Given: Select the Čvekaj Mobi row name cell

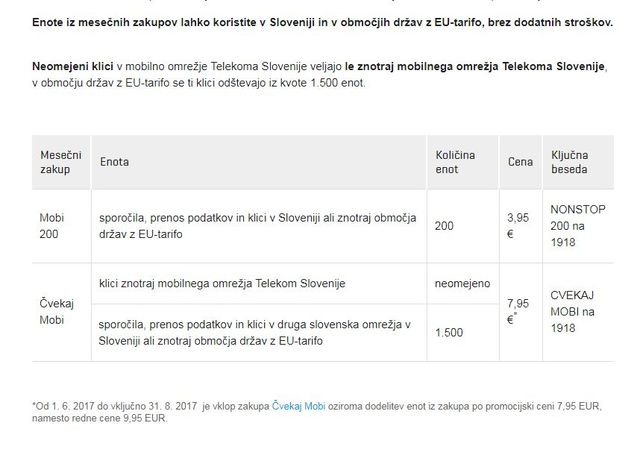Looking at the screenshot, I should click(x=61, y=312).
